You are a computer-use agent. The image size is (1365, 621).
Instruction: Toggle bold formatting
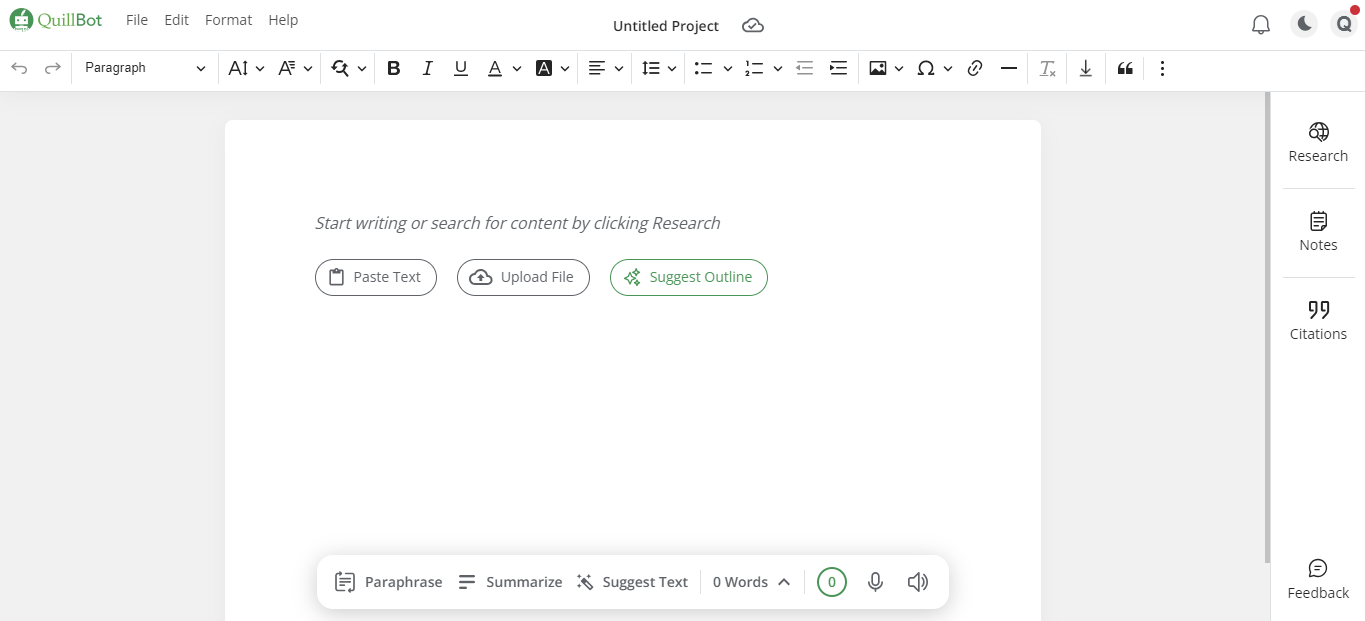393,68
